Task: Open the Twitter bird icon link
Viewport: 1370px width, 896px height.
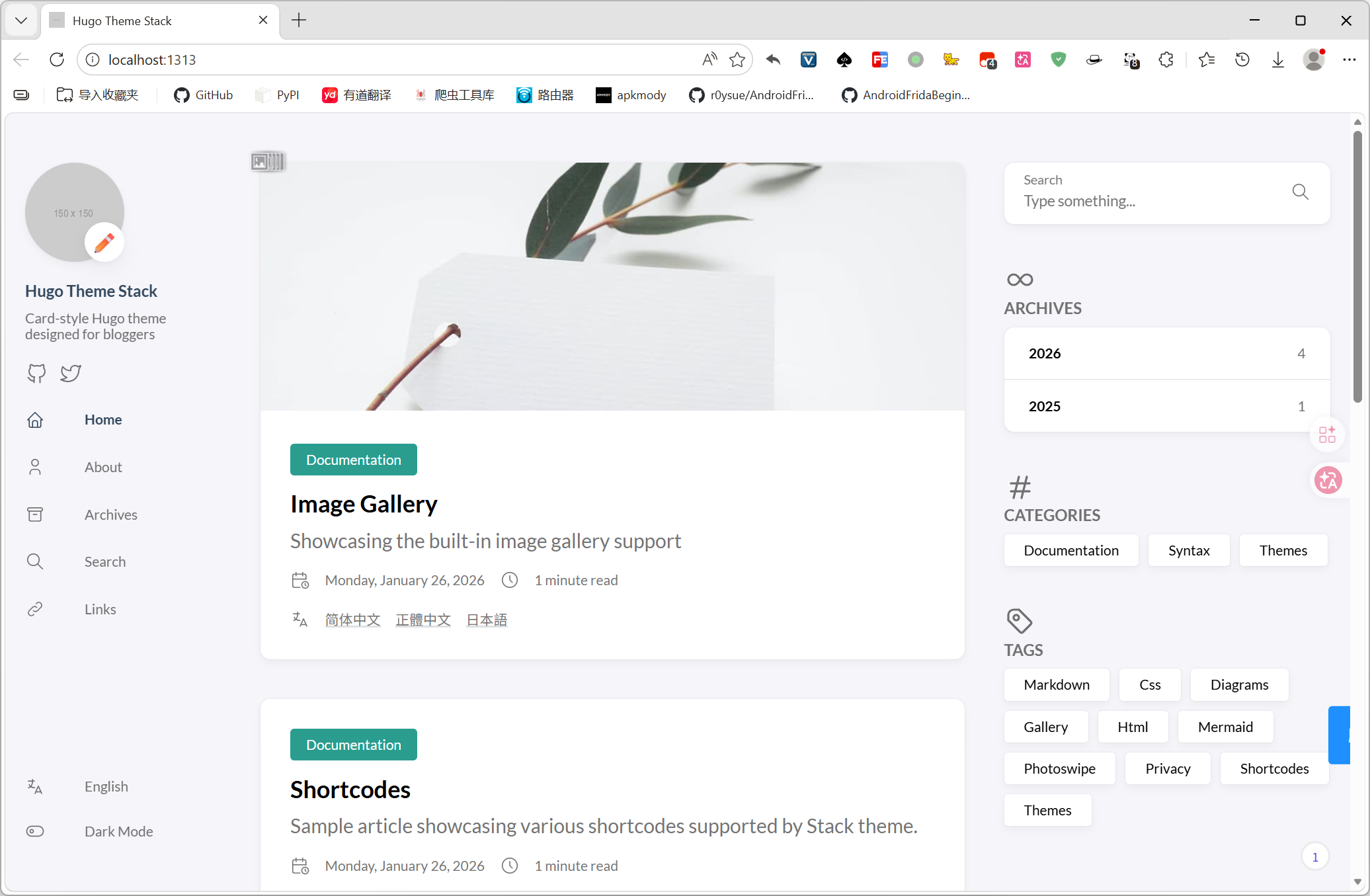Action: tap(71, 373)
